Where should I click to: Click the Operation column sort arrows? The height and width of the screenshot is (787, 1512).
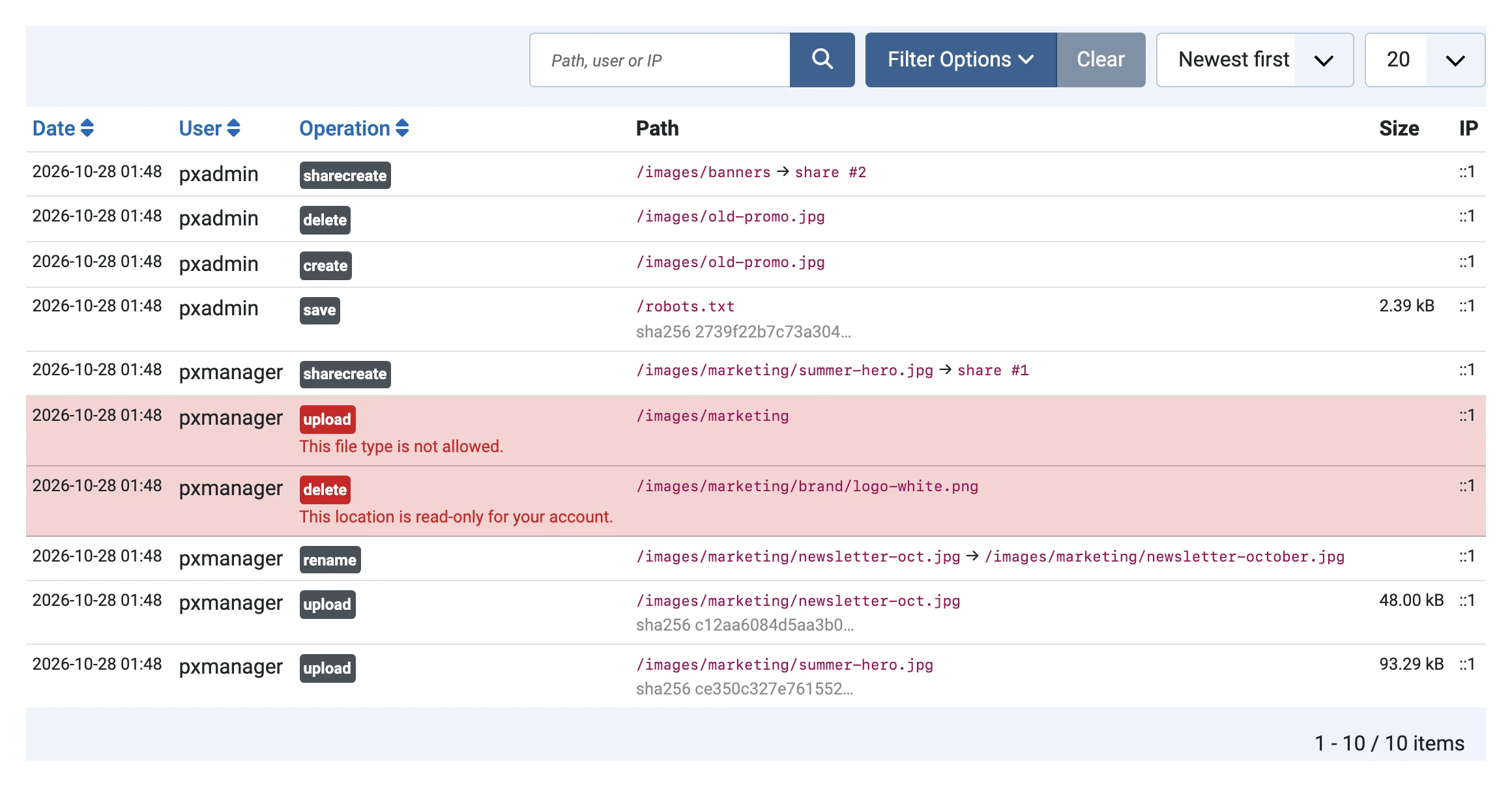402,128
